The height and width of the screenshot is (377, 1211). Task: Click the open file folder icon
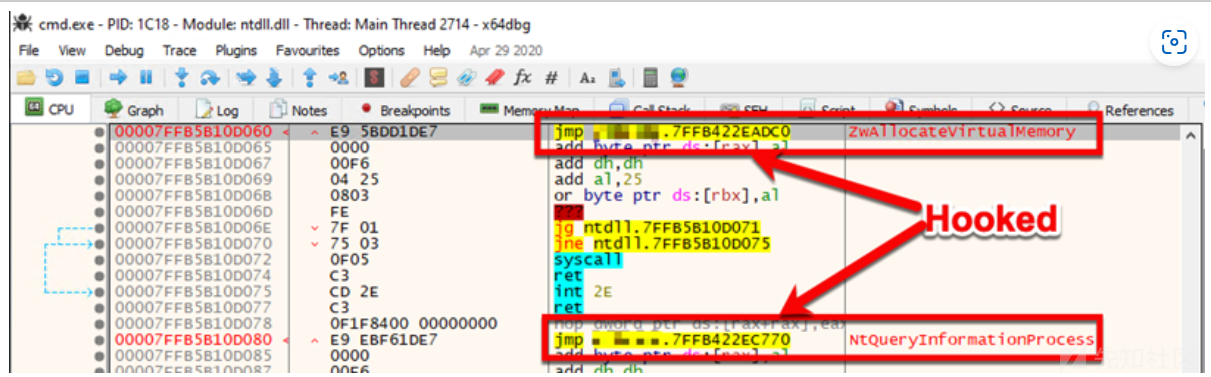tap(26, 77)
